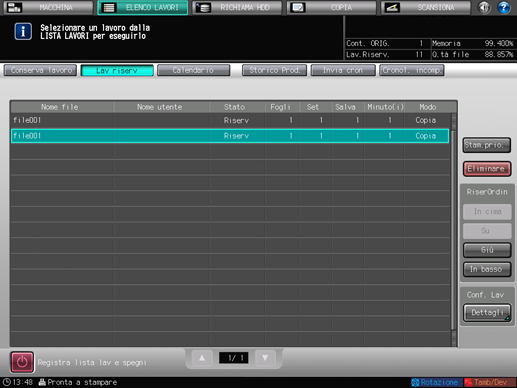This screenshot has height=388, width=517.
Task: Click the RICHIAMA HDD disk icon
Action: click(203, 7)
